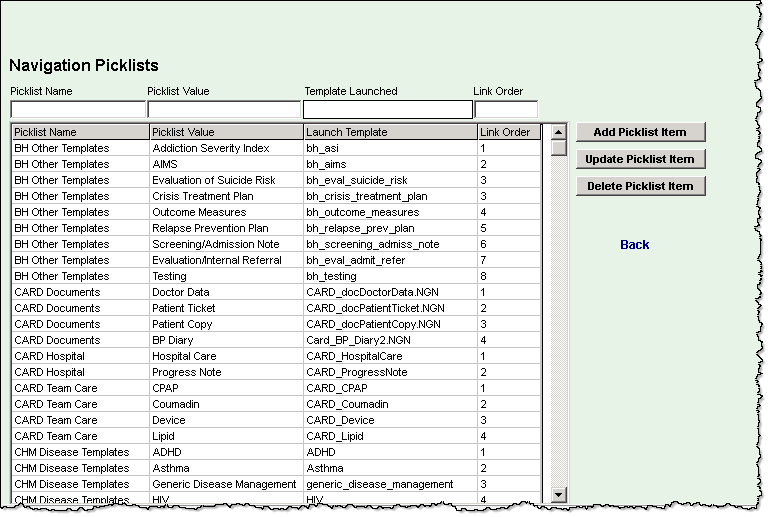The height and width of the screenshot is (517, 769).
Task: Click link order 7 cell
Action: tap(509, 260)
